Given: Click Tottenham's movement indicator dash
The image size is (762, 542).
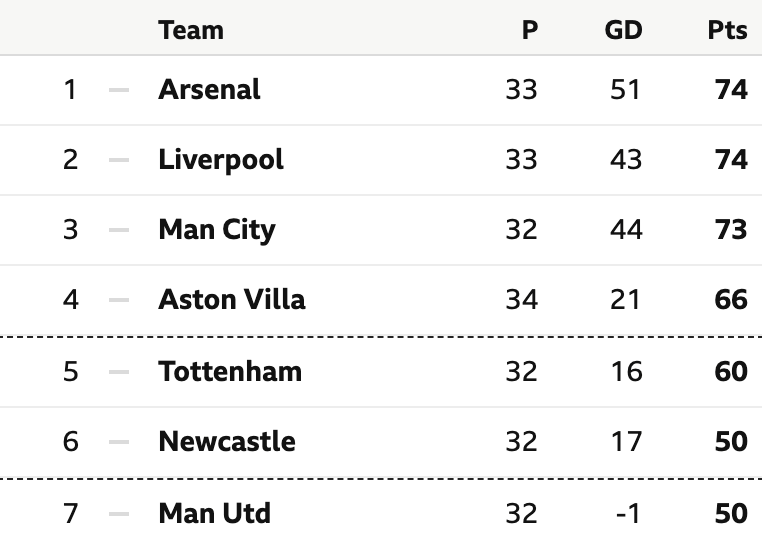Looking at the screenshot, I should pyautogui.click(x=119, y=372).
